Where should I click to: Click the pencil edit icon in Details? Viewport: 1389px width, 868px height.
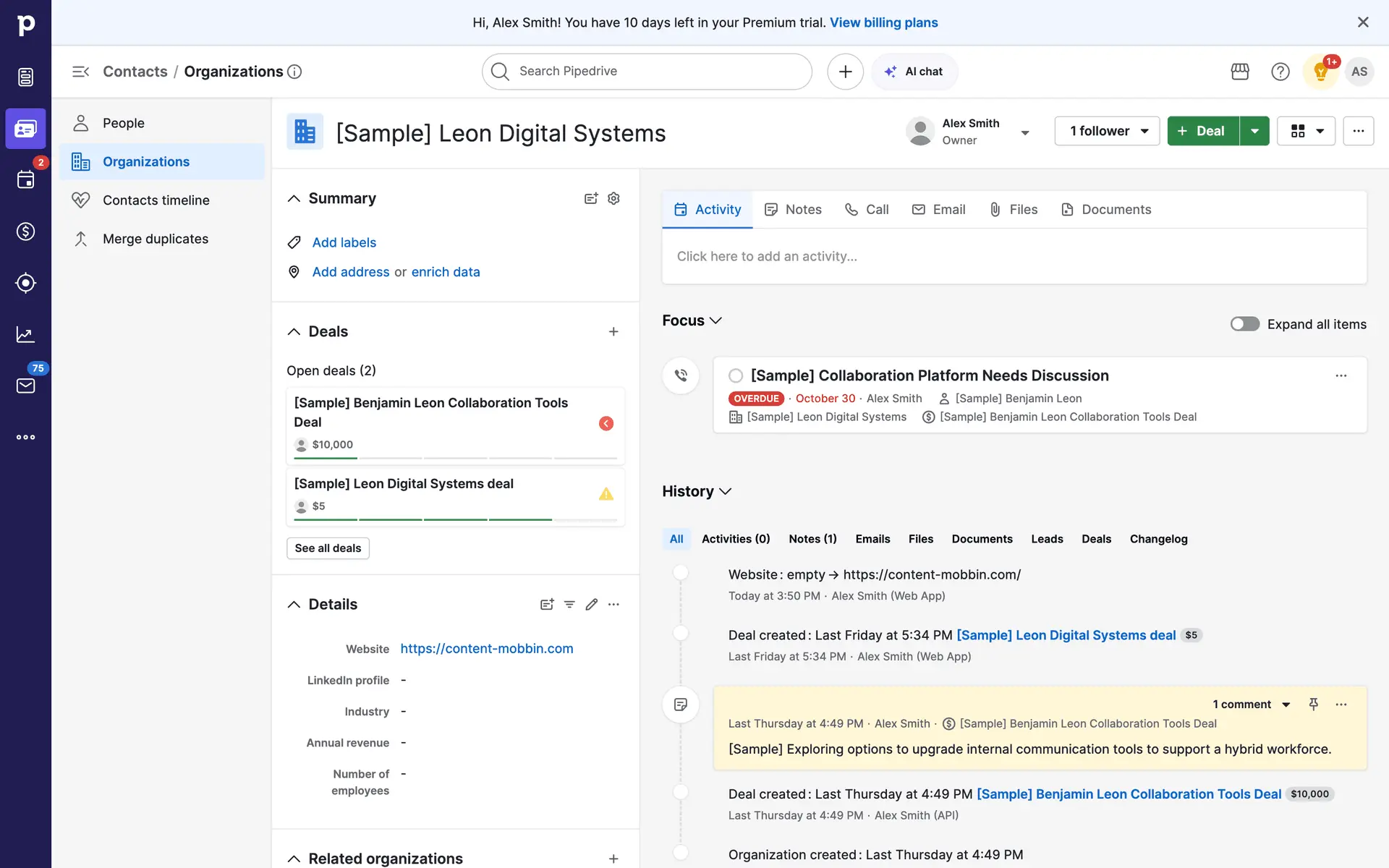[x=592, y=604]
